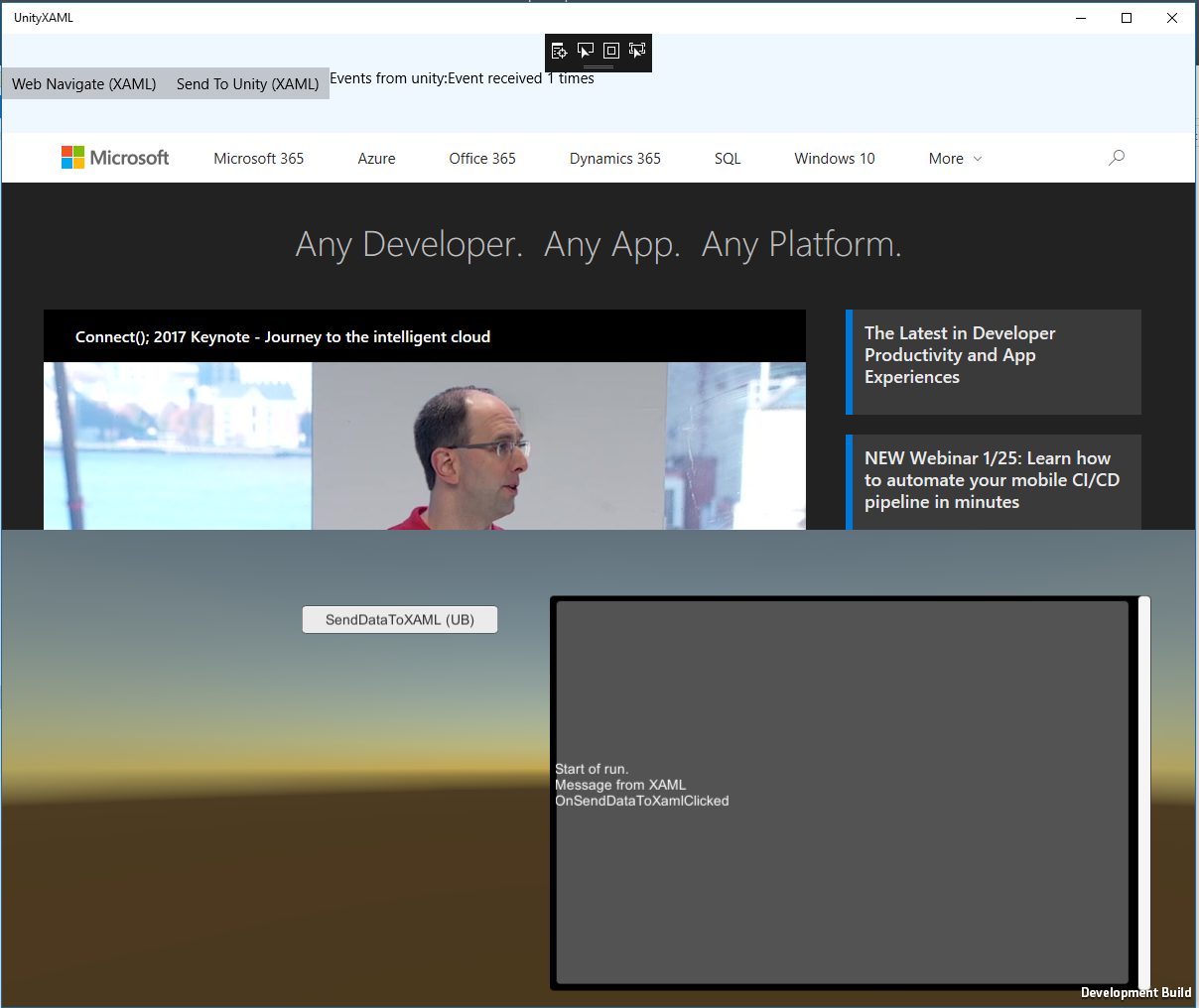
Task: Enable the Select Element debug tool
Action: pyautogui.click(x=586, y=51)
